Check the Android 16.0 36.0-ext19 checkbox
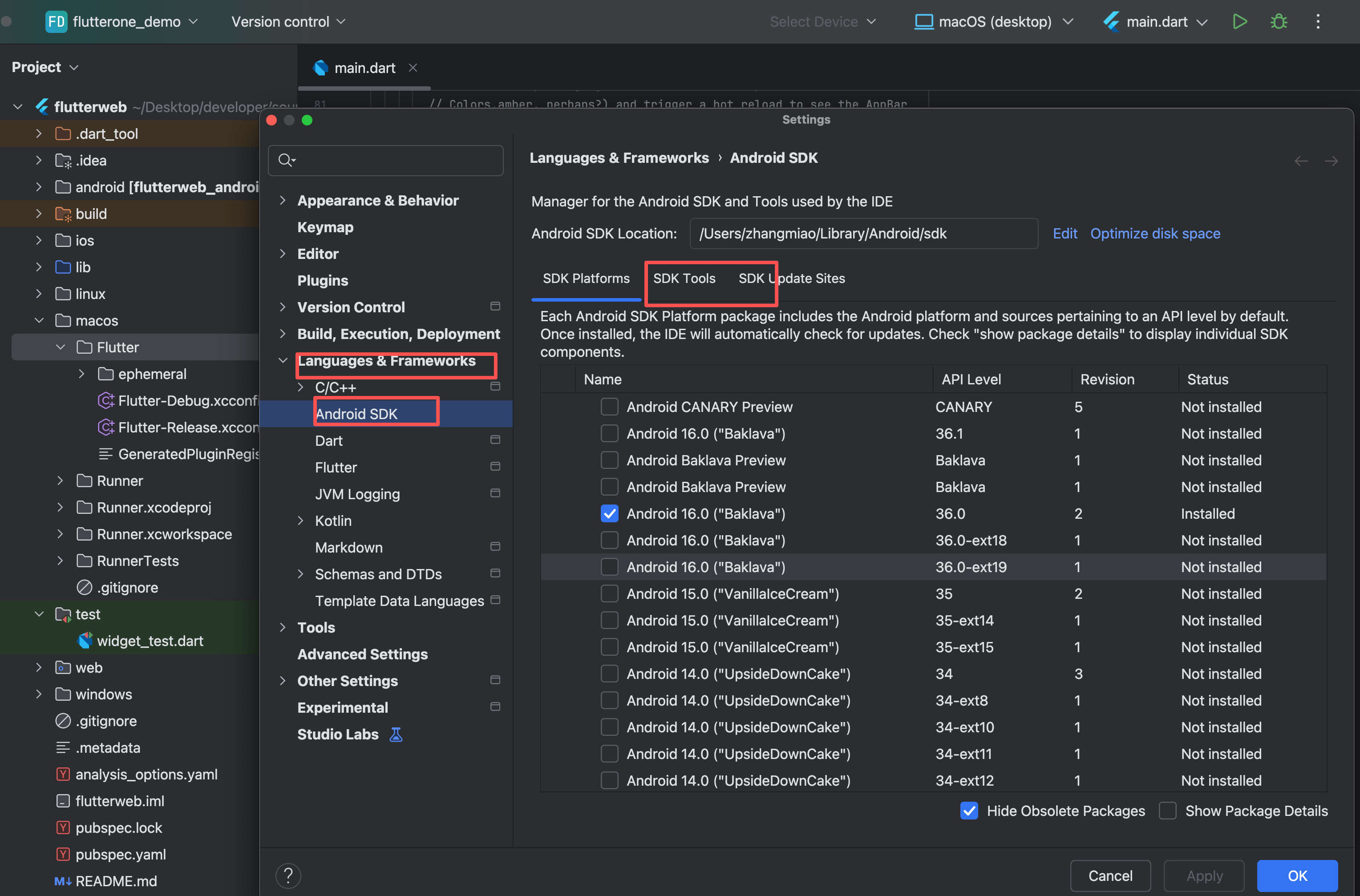 point(609,567)
